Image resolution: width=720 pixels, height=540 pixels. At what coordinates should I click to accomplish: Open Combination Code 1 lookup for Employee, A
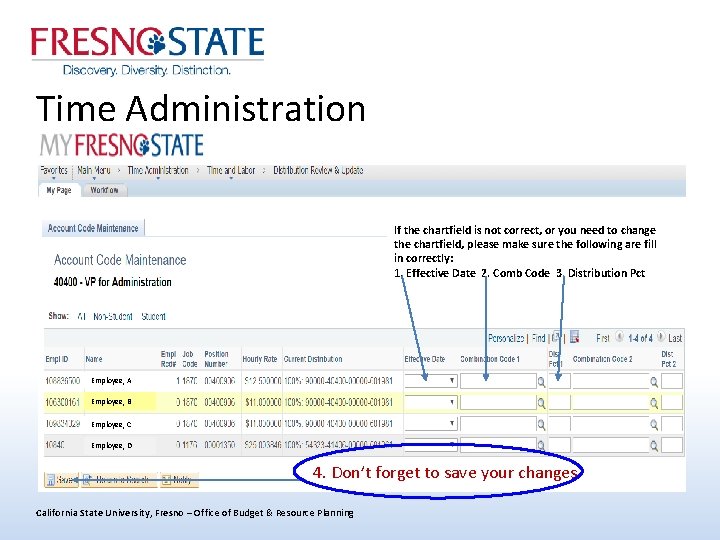(x=541, y=382)
